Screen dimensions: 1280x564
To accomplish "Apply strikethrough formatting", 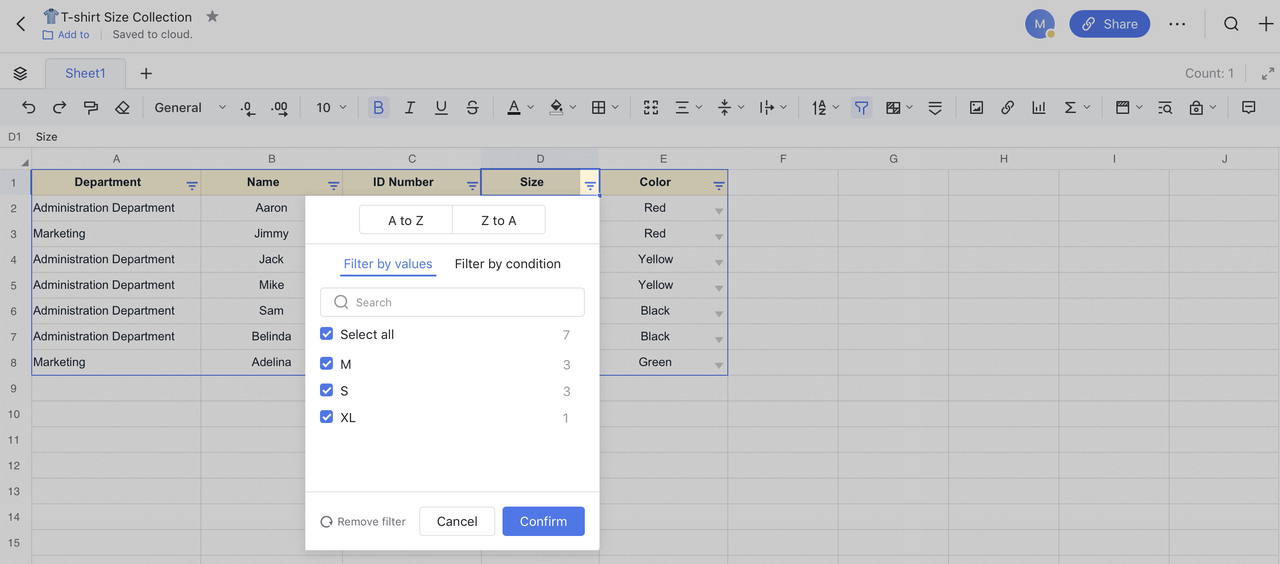I will point(472,108).
